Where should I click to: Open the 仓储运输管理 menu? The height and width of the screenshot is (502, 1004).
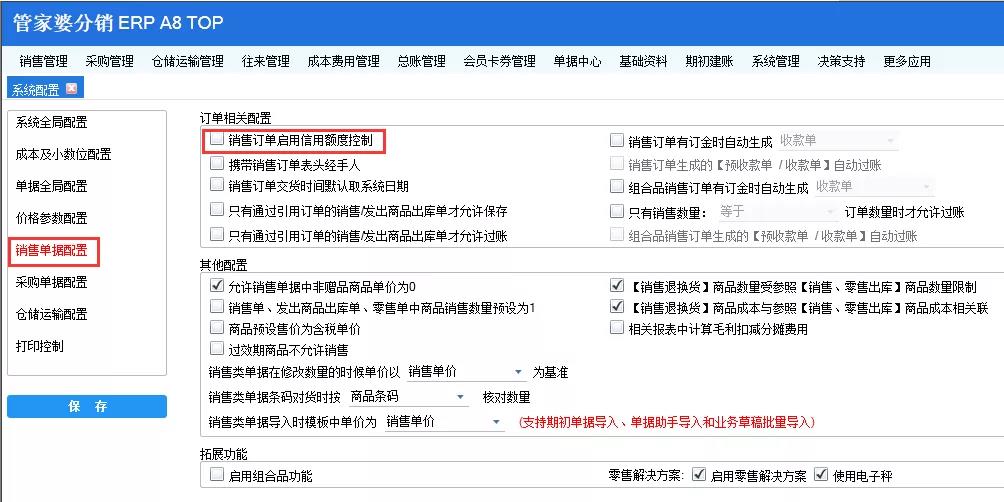tap(188, 61)
